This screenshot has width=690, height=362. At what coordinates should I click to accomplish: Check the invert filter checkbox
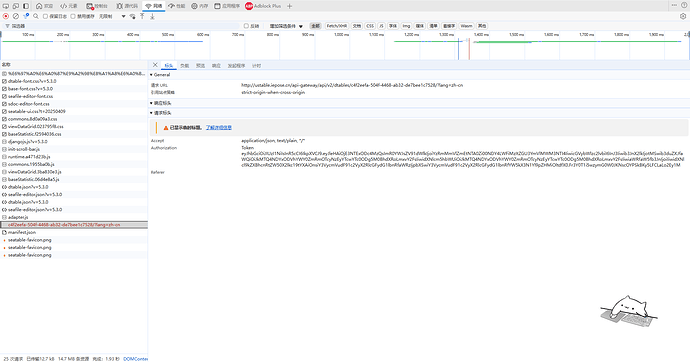[246, 26]
